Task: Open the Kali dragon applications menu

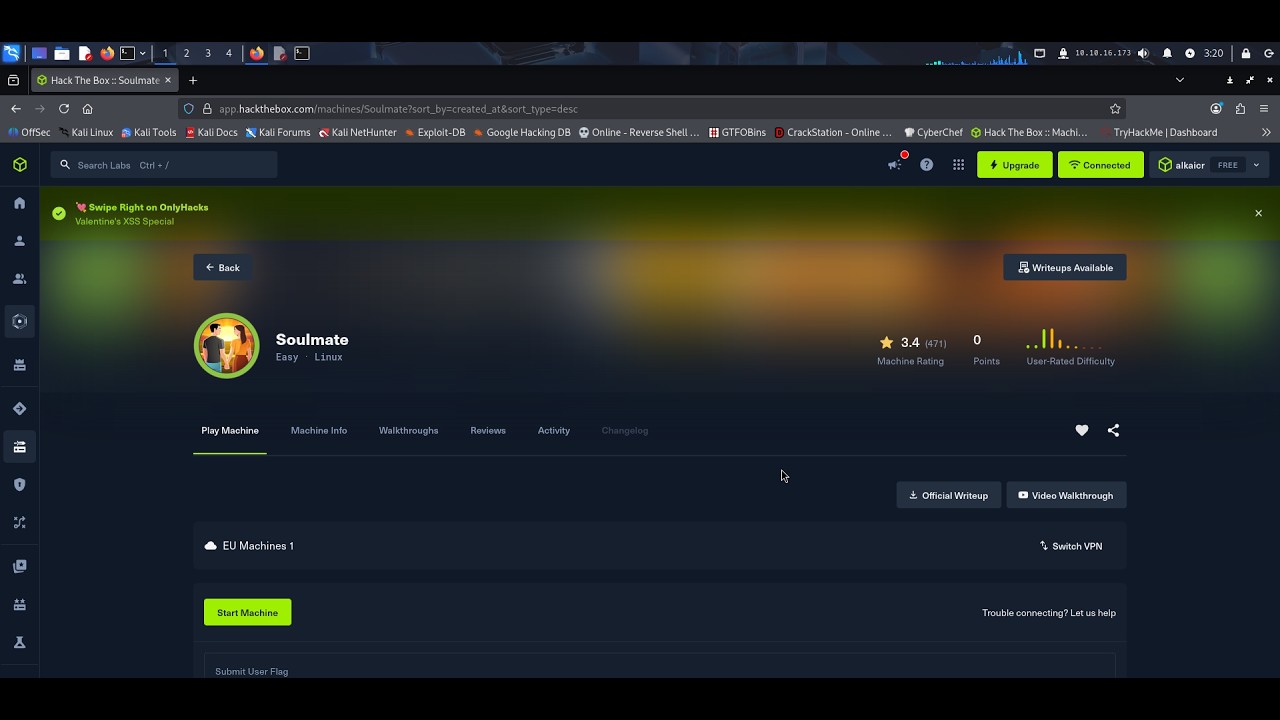Action: 11,53
